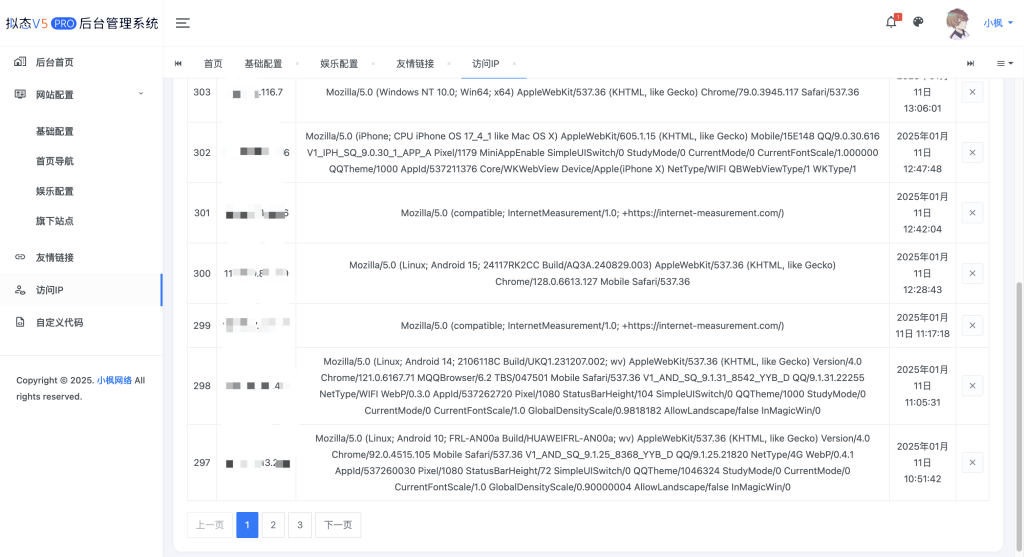Delete record row 302
1024x557 pixels.
click(972, 153)
